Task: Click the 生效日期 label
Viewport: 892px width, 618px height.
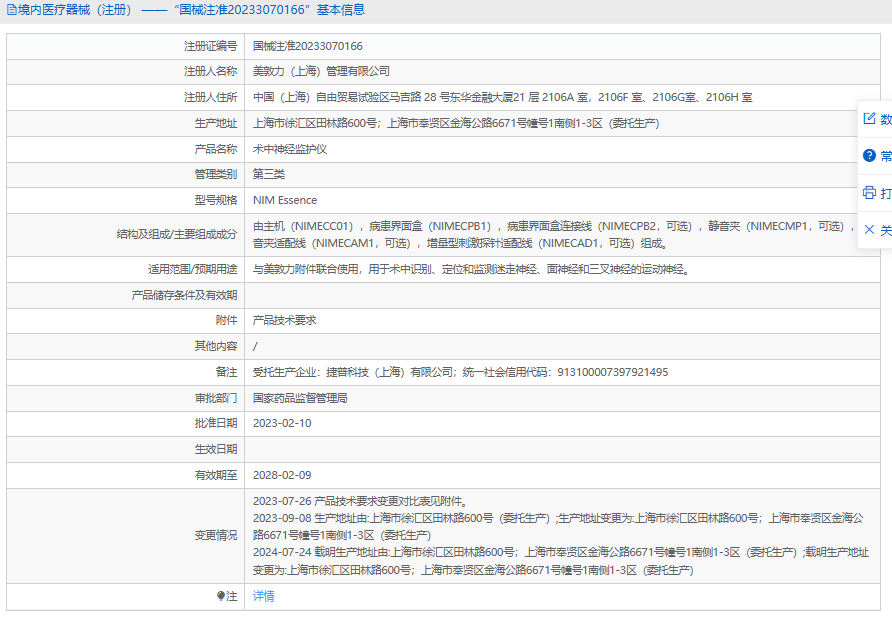Action: pos(216,450)
